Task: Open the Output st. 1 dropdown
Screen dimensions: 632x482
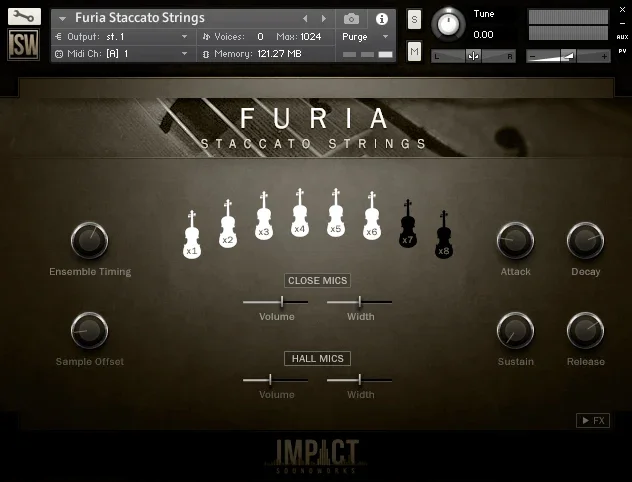Action: click(x=125, y=37)
